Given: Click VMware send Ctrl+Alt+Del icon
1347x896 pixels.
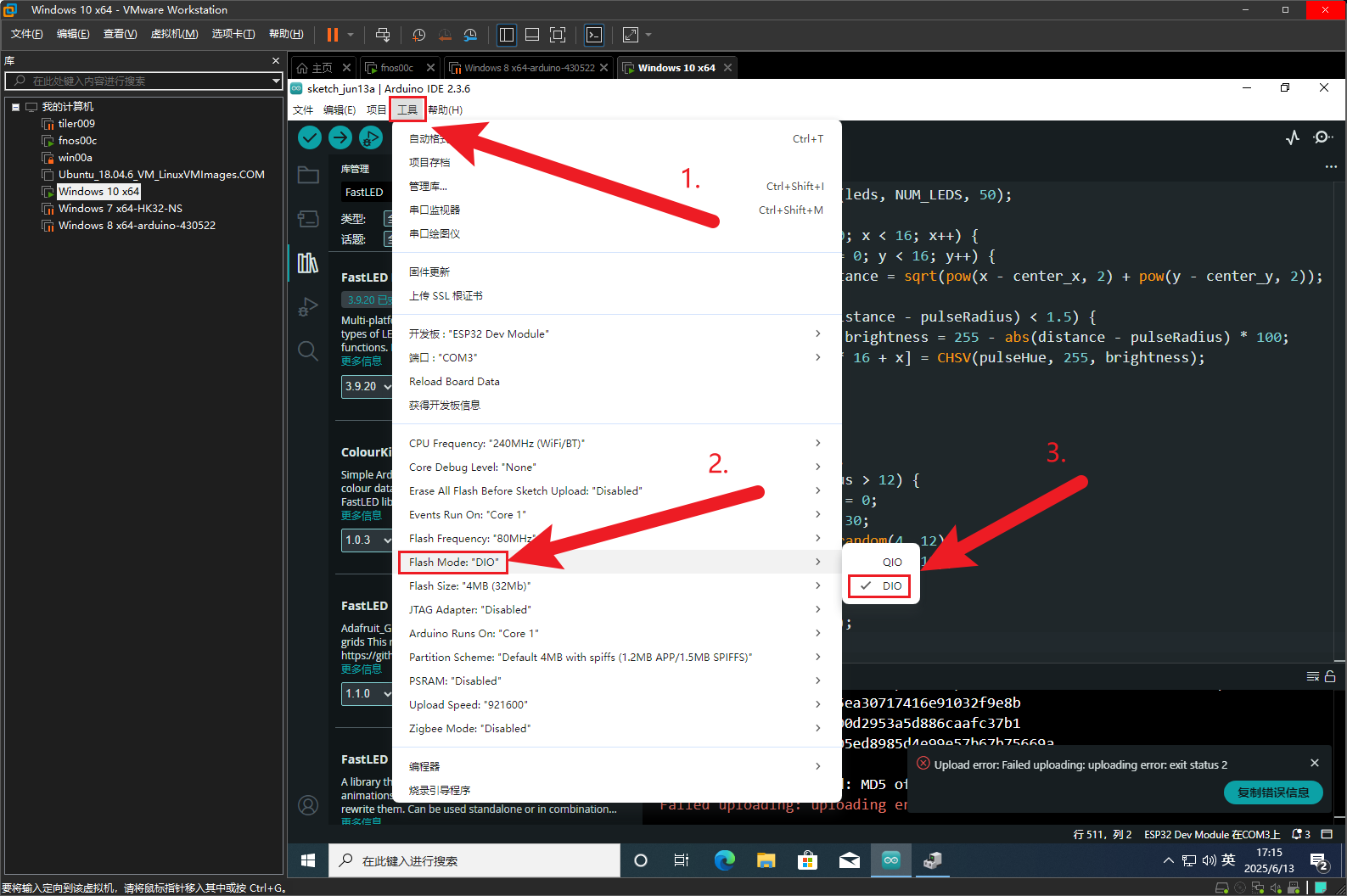Looking at the screenshot, I should (x=383, y=35).
